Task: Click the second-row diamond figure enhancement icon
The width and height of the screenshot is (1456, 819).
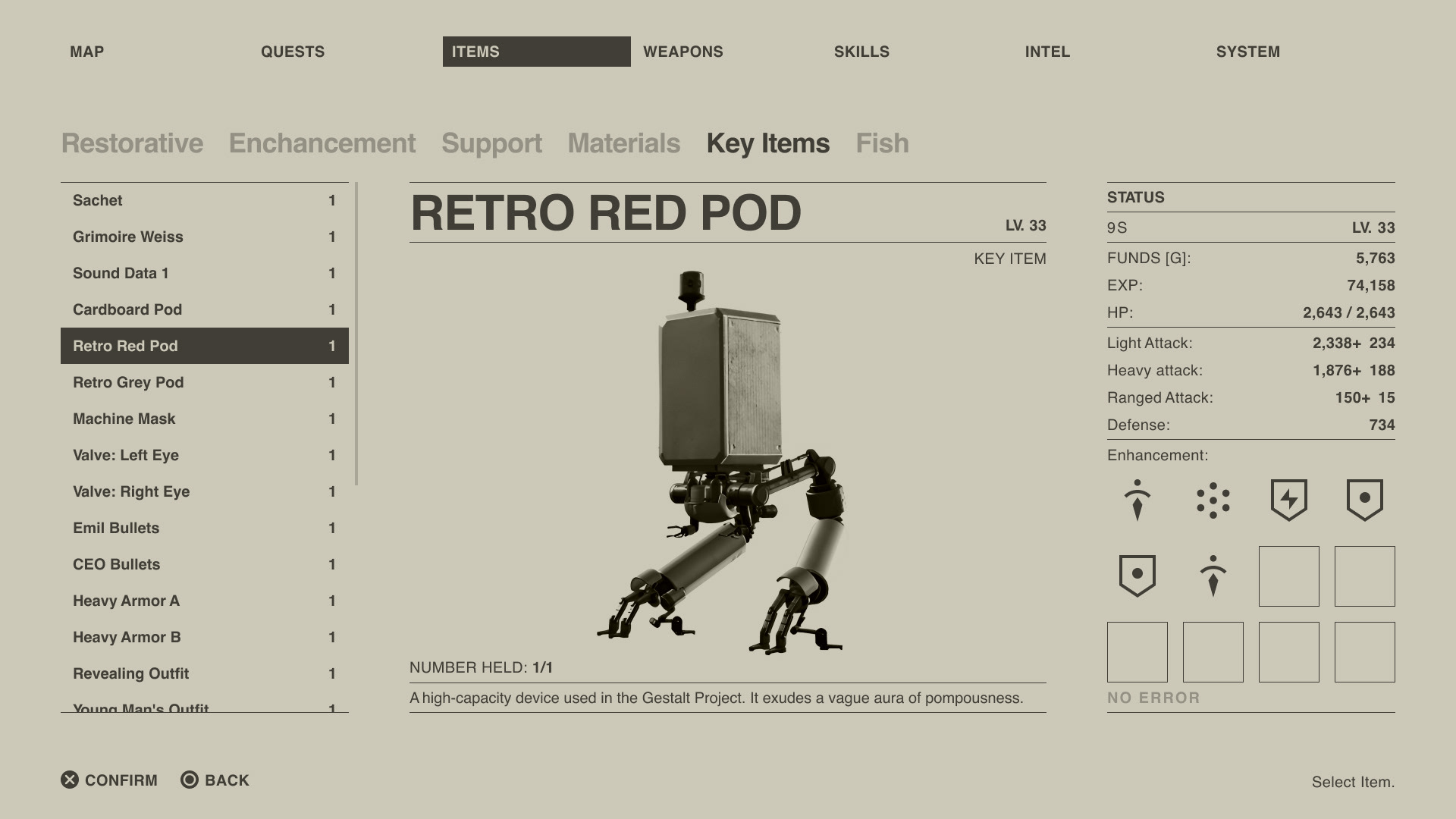Action: [x=1213, y=576]
